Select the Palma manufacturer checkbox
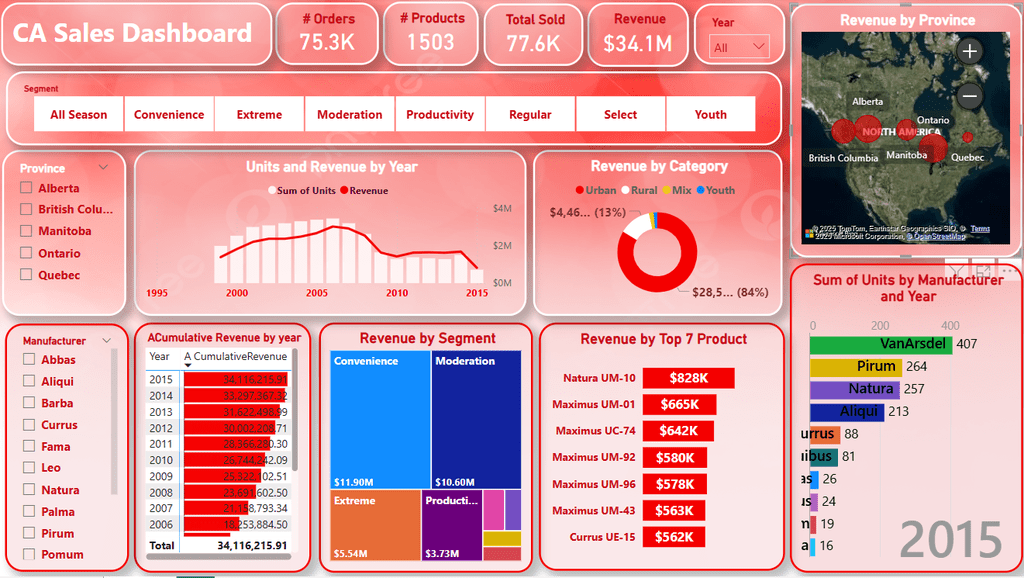 (29, 511)
